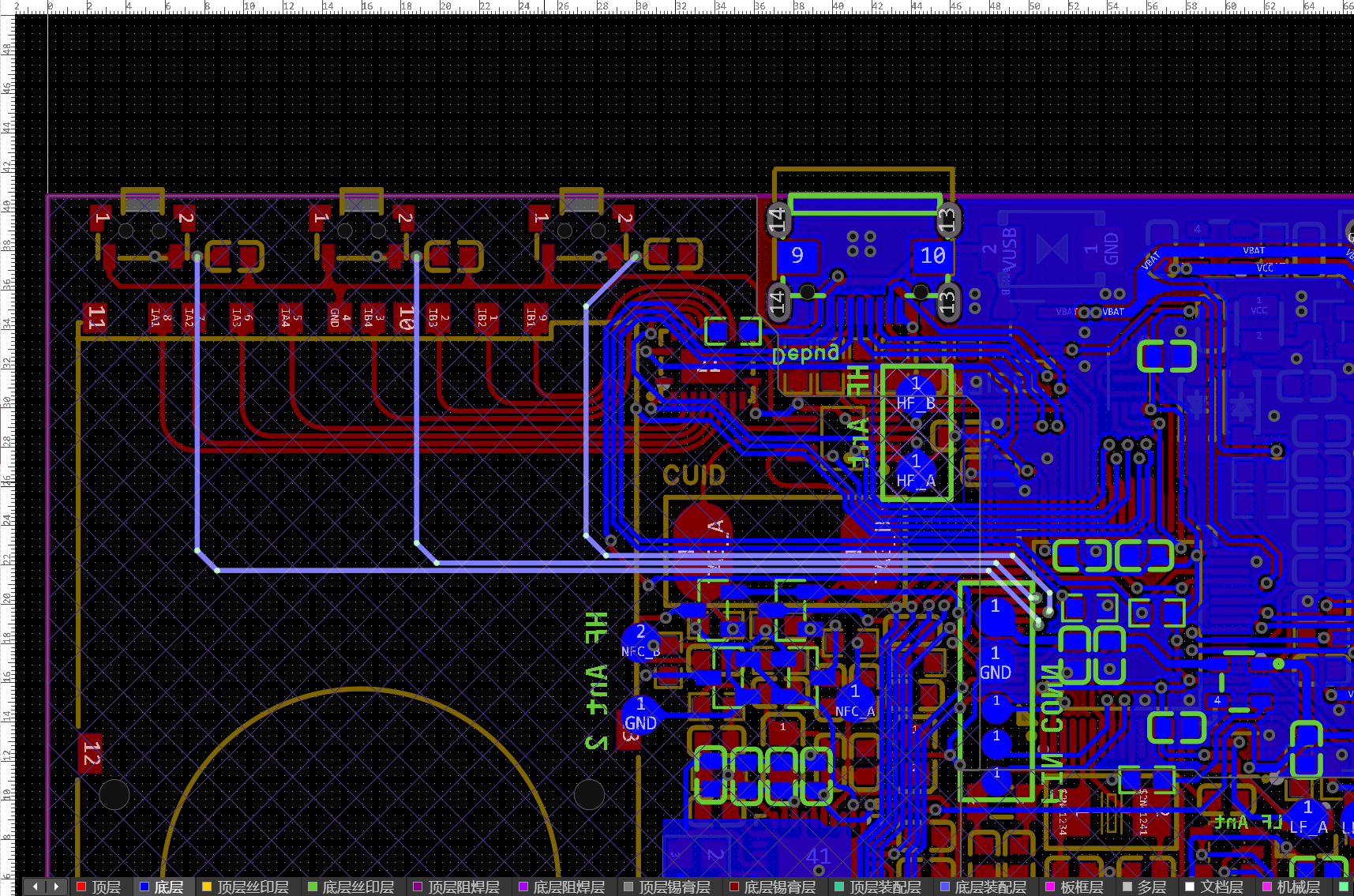Click the green 底层丝印层 color swatch
This screenshot has height=896, width=1354.
313,887
